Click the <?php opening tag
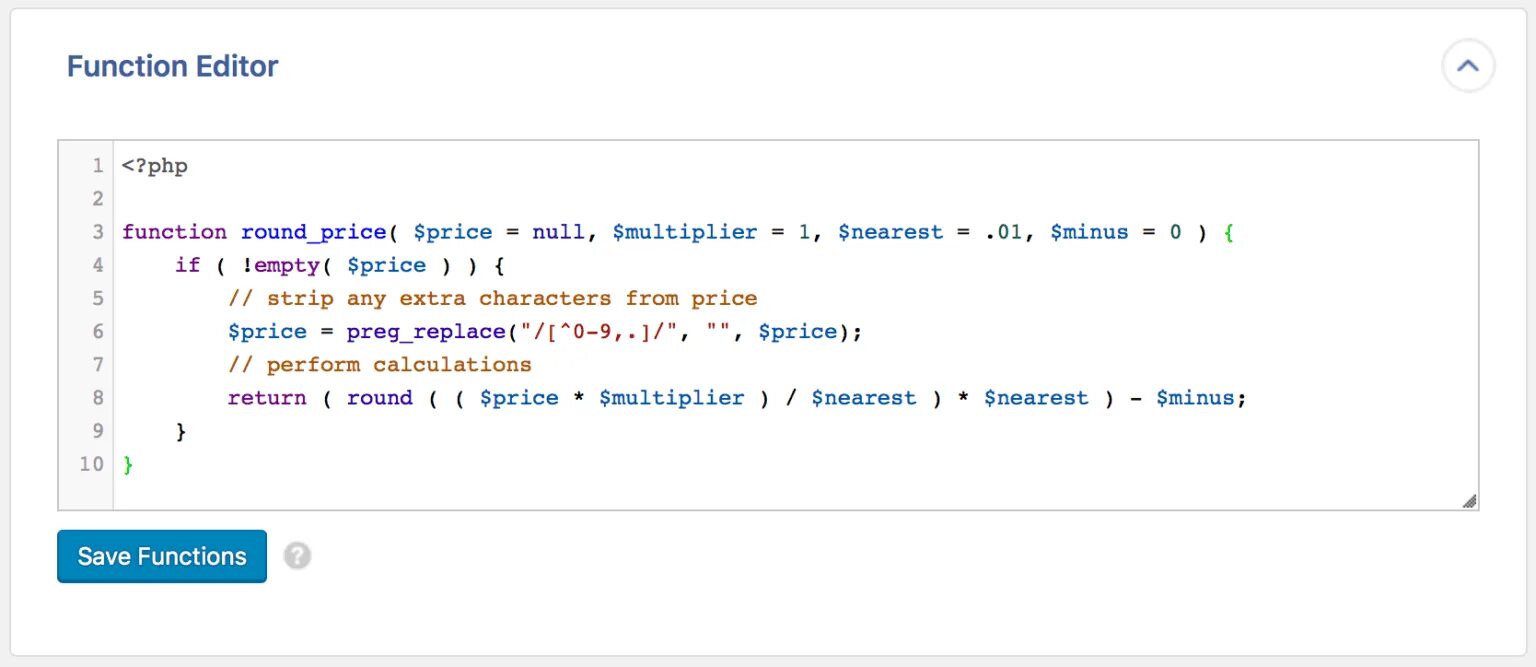The image size is (1536, 667). [155, 166]
